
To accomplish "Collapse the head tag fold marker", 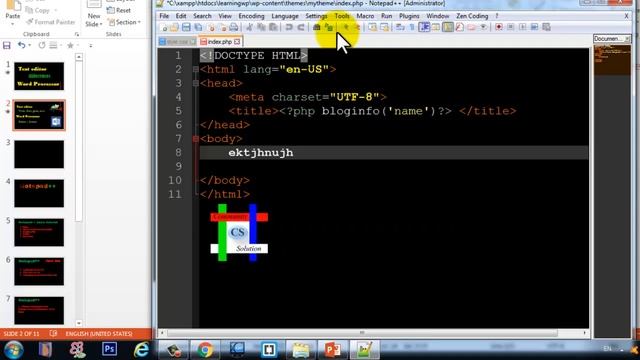I will click(196, 83).
